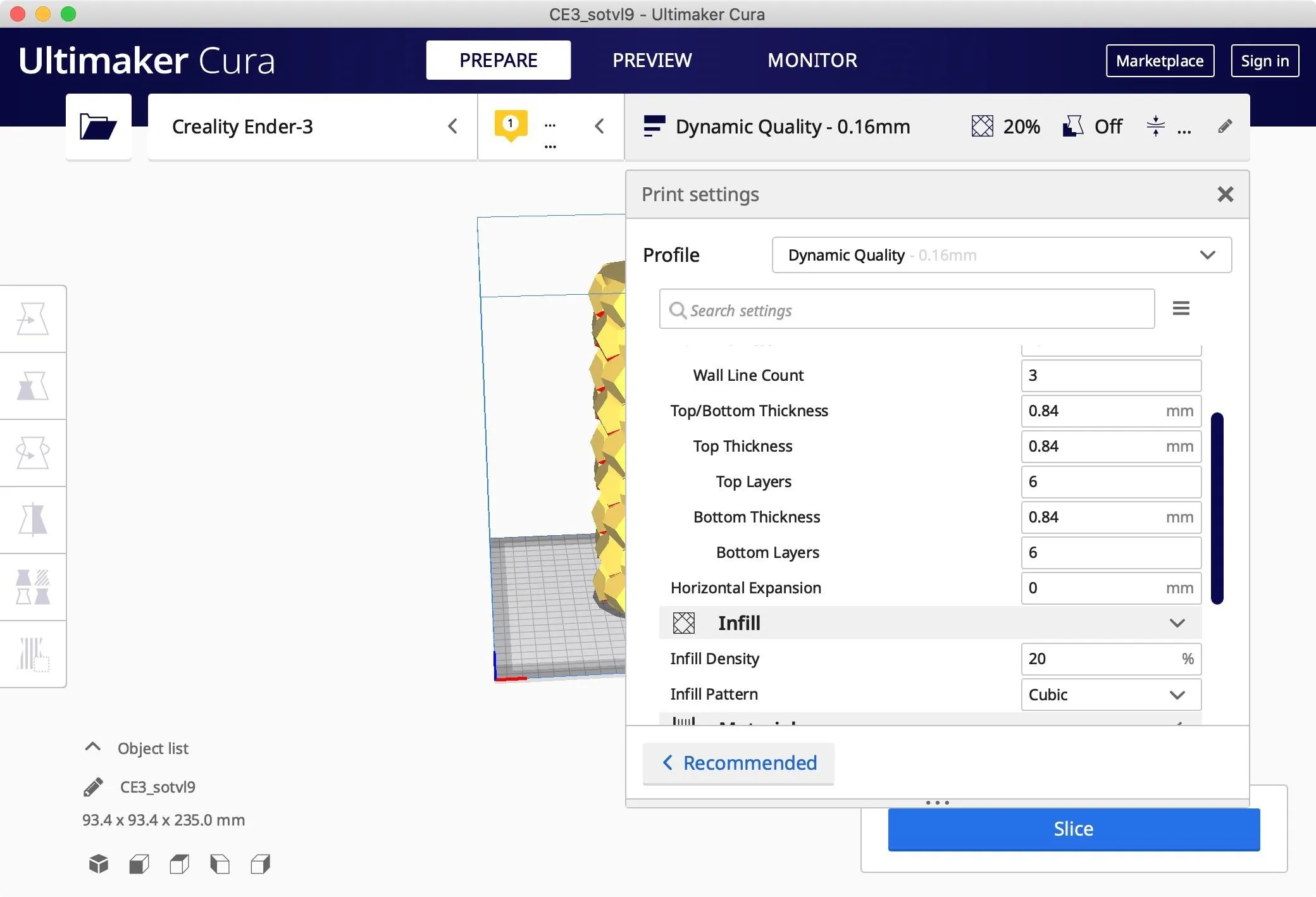Click the infill 20% icon in settings bar
Image resolution: width=1316 pixels, height=897 pixels.
coord(982,127)
